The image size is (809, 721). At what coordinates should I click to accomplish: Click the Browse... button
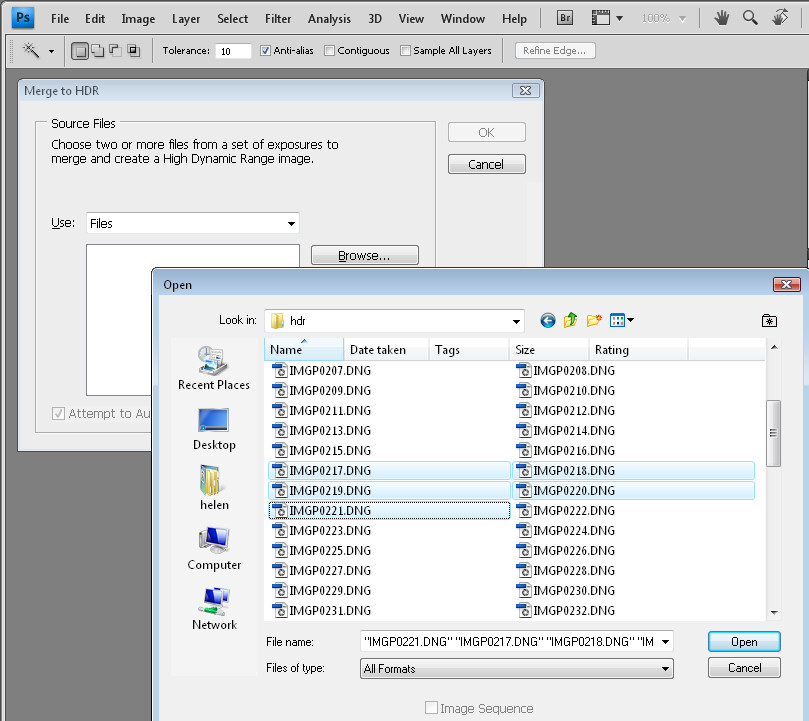coord(365,255)
